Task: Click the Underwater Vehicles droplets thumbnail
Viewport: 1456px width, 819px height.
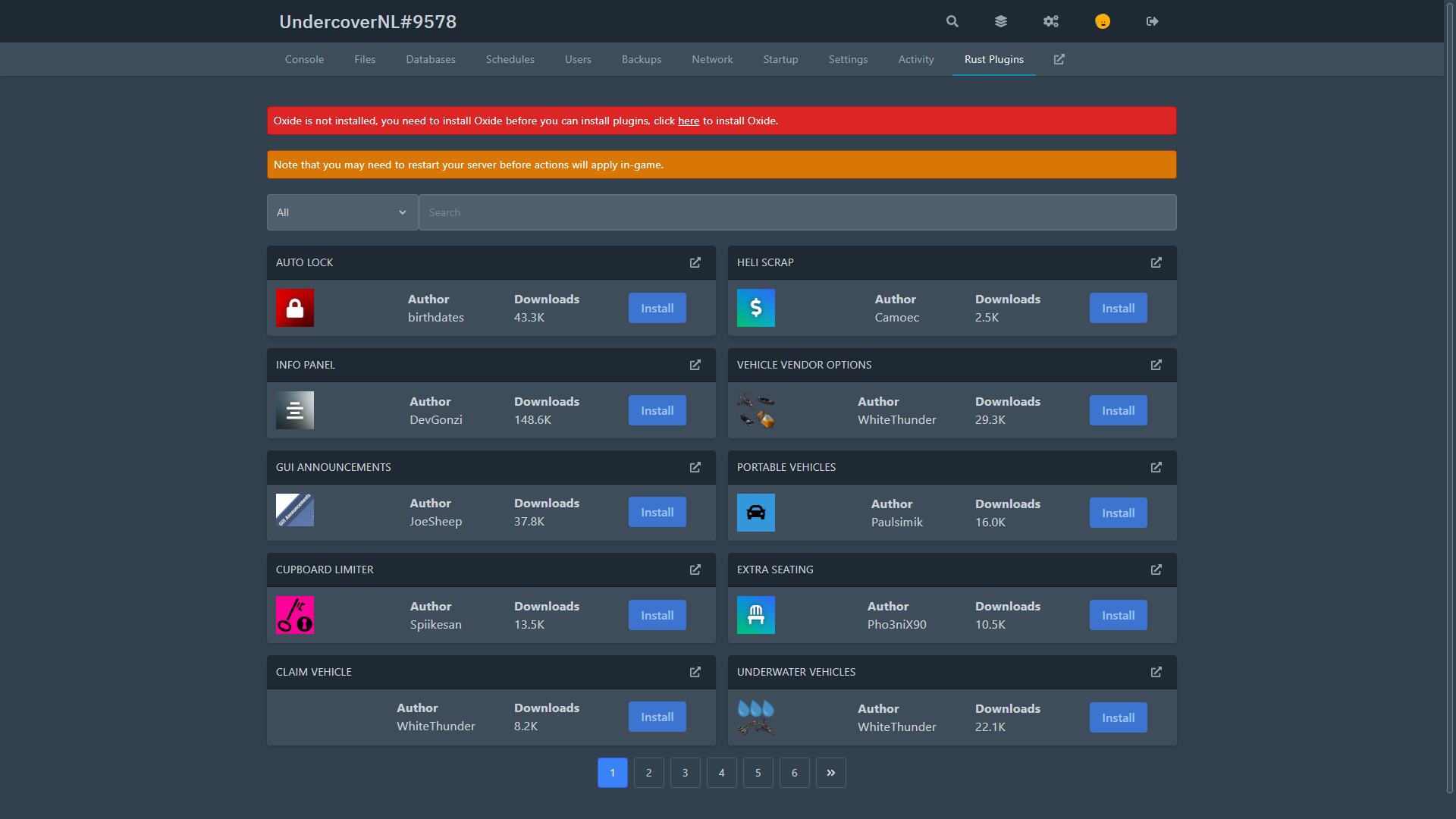Action: pyautogui.click(x=756, y=717)
